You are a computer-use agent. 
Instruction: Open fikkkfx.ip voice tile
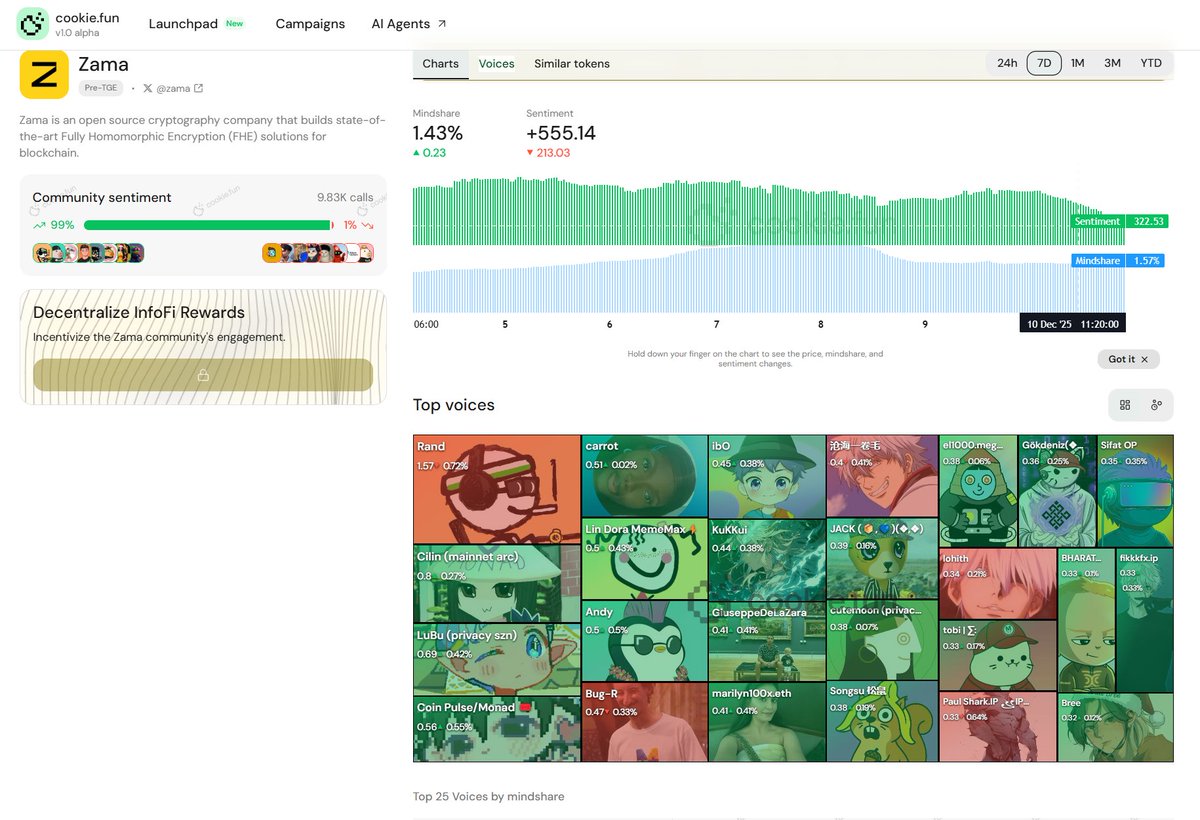[1145, 620]
